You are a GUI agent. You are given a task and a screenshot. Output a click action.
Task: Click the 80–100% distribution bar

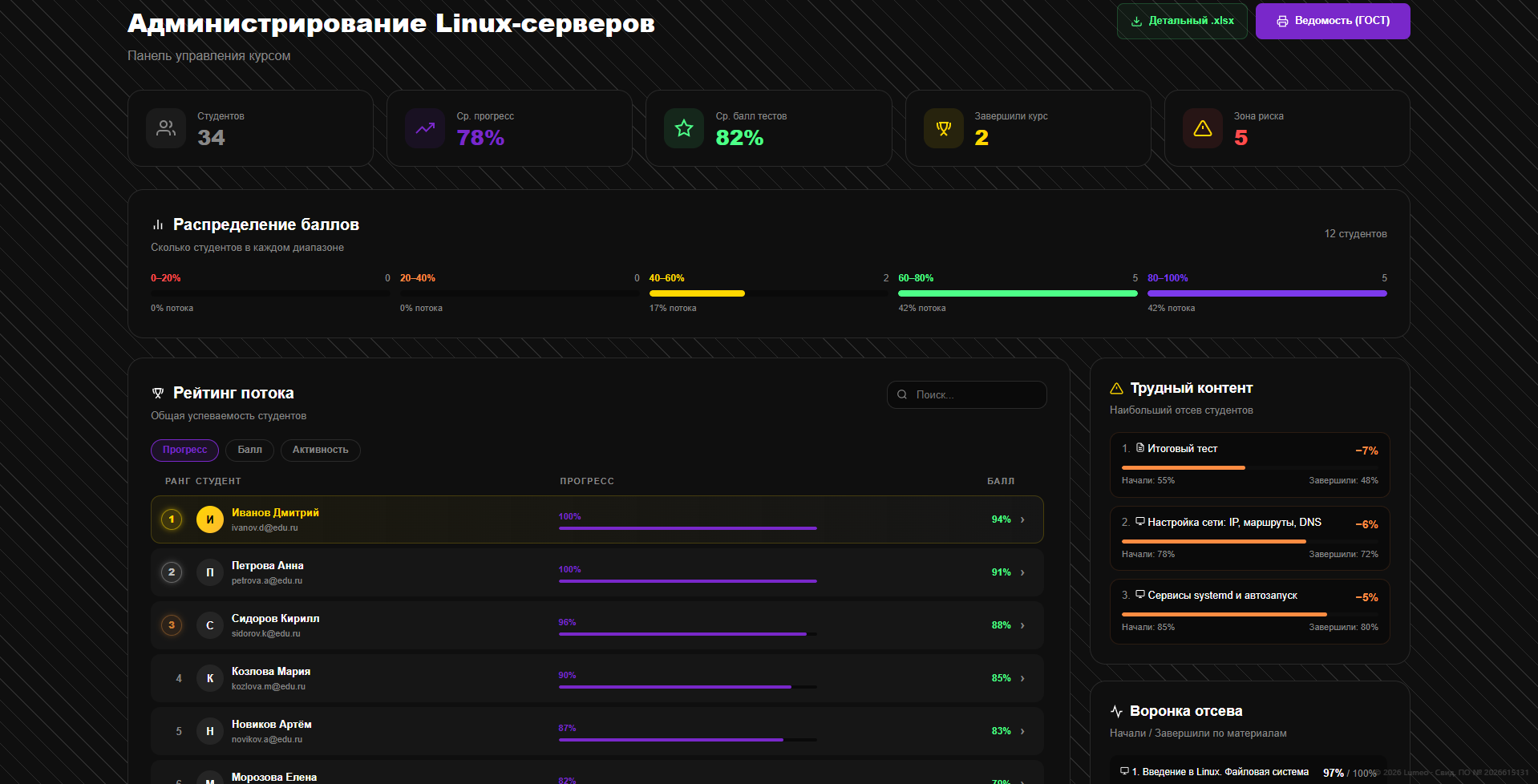coord(1267,293)
